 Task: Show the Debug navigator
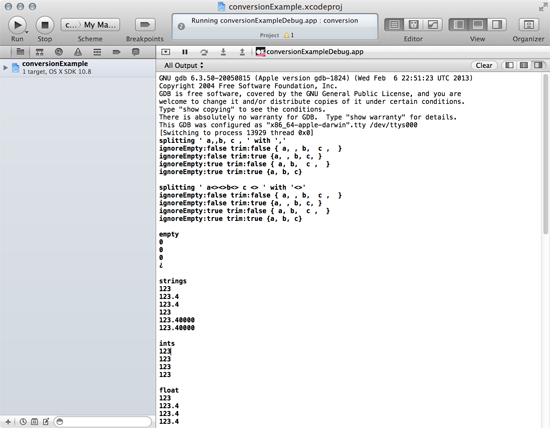(x=97, y=52)
